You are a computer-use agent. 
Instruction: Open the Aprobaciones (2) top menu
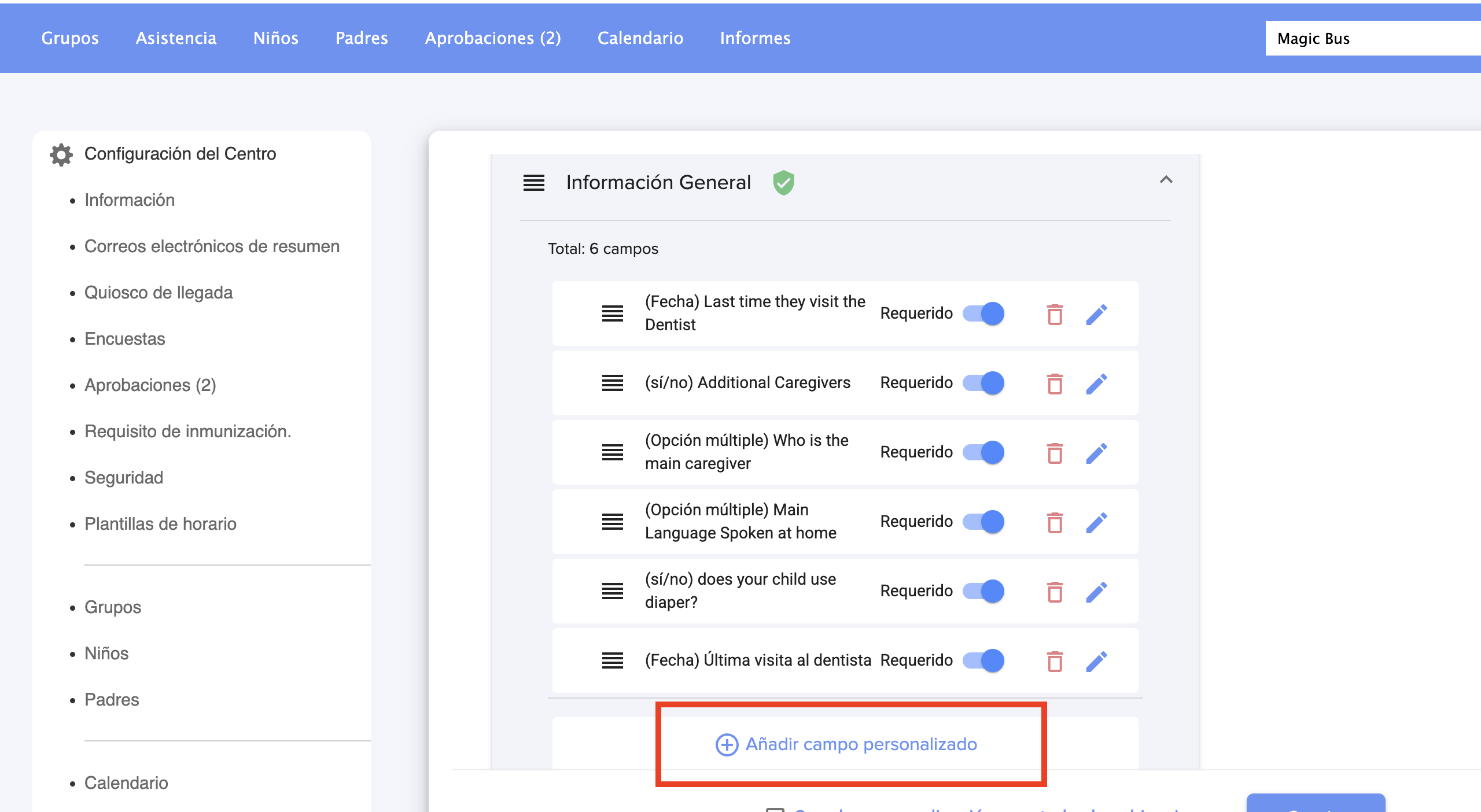(492, 38)
